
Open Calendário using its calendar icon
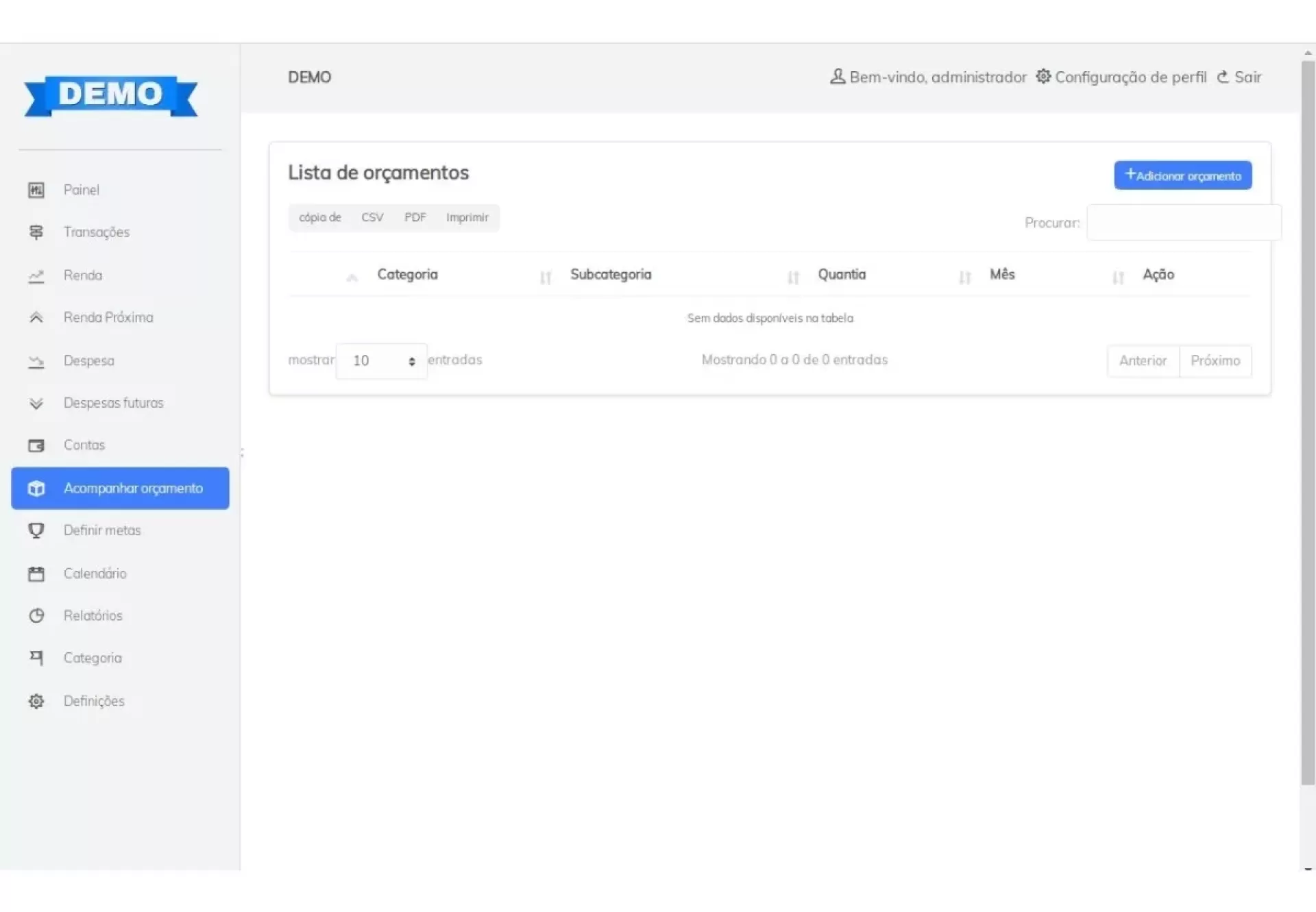36,574
